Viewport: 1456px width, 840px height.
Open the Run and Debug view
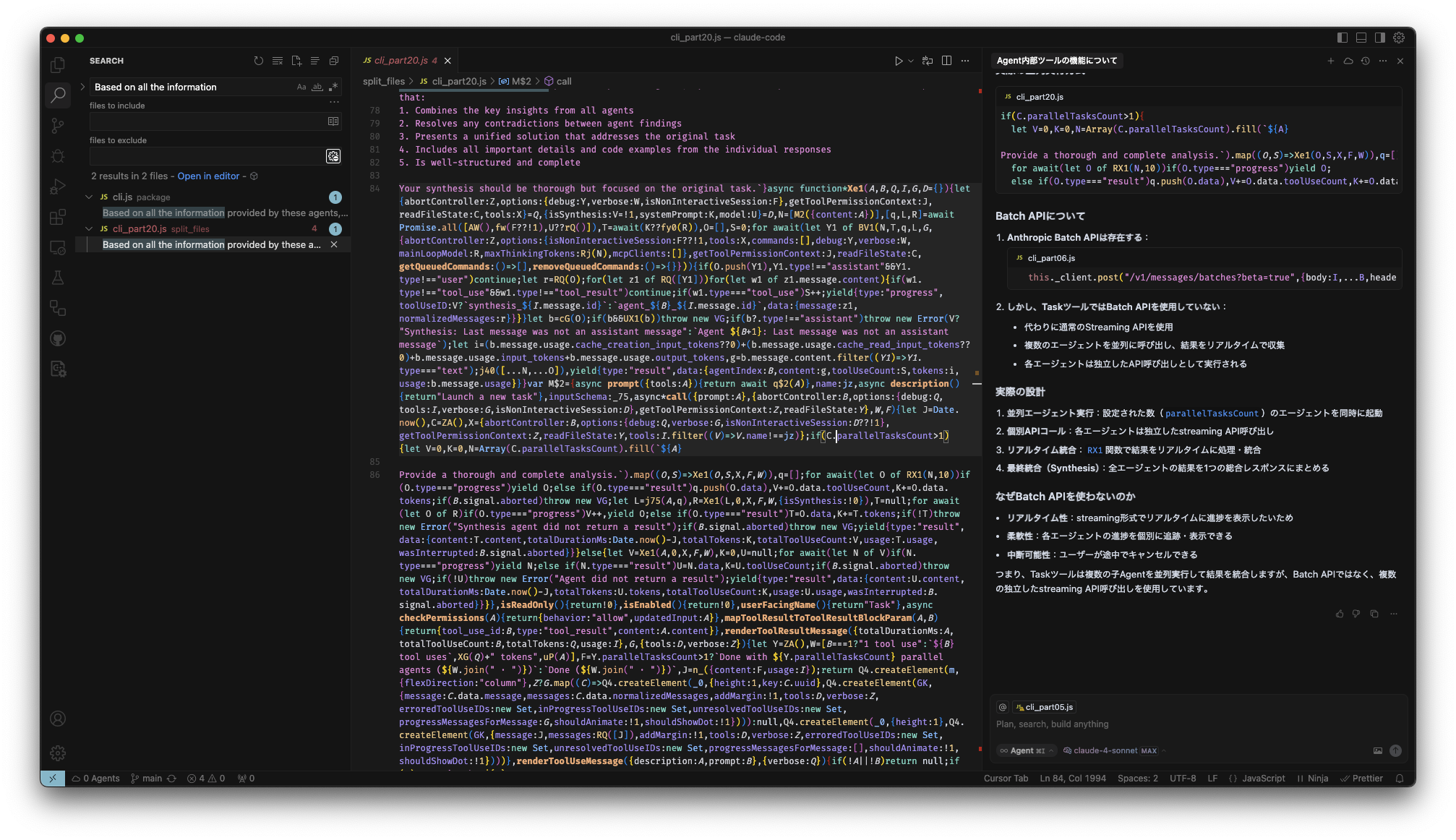[x=58, y=187]
